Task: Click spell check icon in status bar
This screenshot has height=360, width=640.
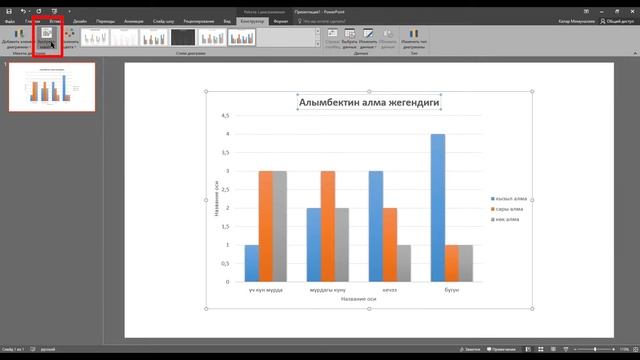Action: pyautogui.click(x=33, y=349)
